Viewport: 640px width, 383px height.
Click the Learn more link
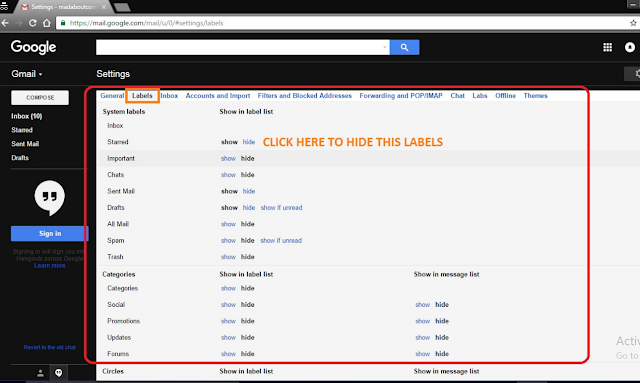(49, 265)
